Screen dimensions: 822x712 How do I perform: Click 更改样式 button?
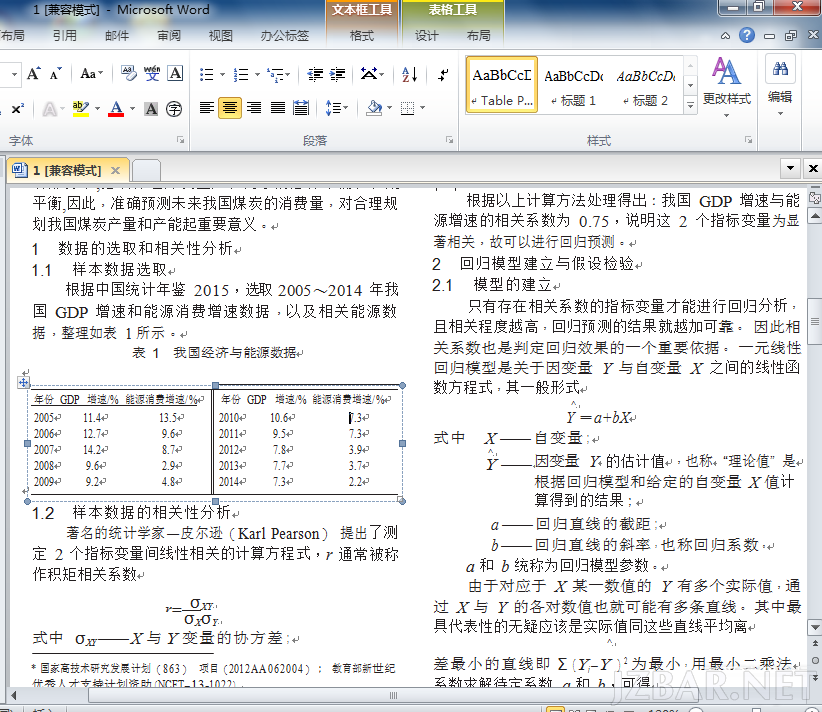coord(727,87)
